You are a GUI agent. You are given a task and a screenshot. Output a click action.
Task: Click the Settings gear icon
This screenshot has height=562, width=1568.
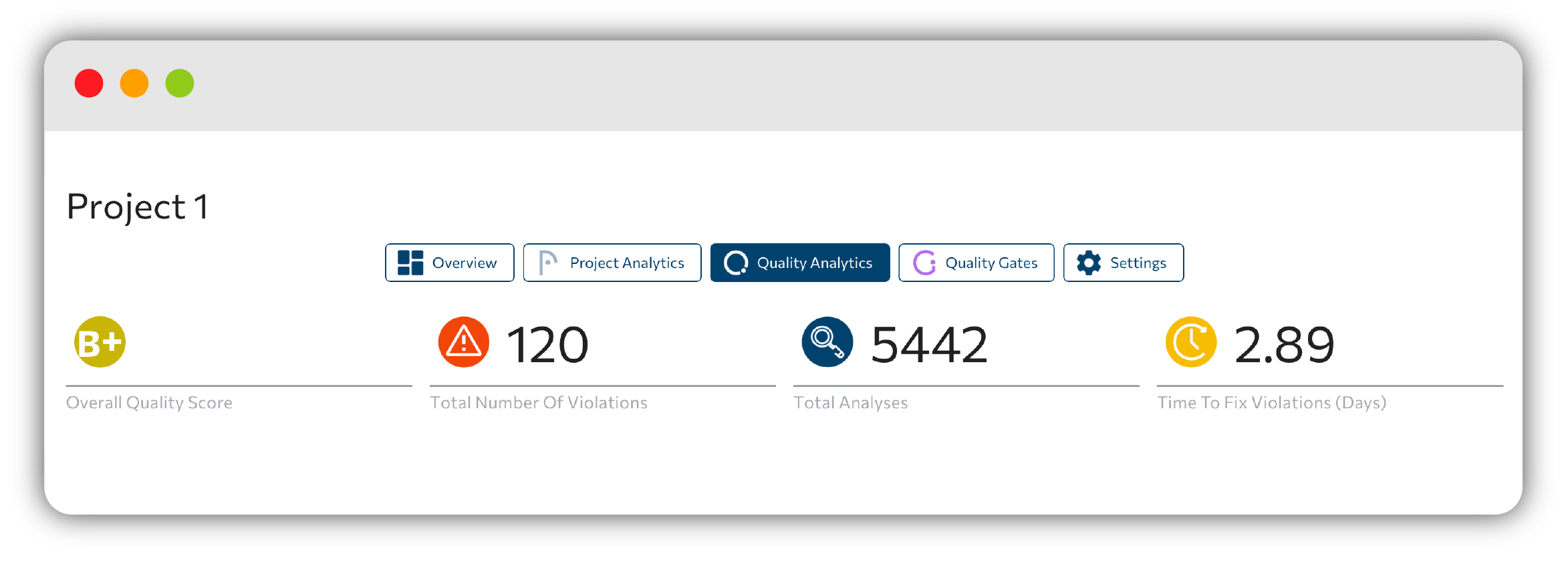pyautogui.click(x=1089, y=263)
